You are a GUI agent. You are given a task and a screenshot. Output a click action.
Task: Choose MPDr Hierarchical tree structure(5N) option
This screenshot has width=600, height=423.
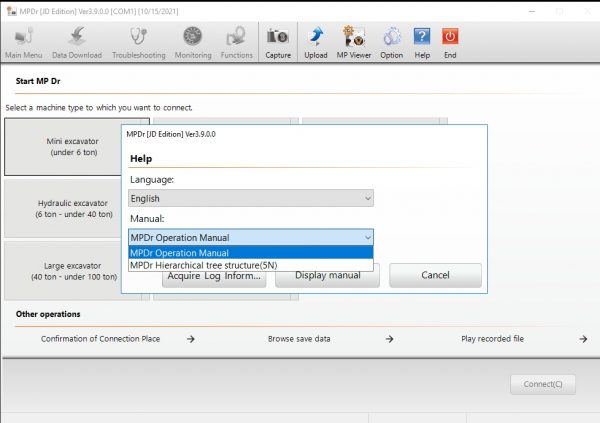coord(251,265)
